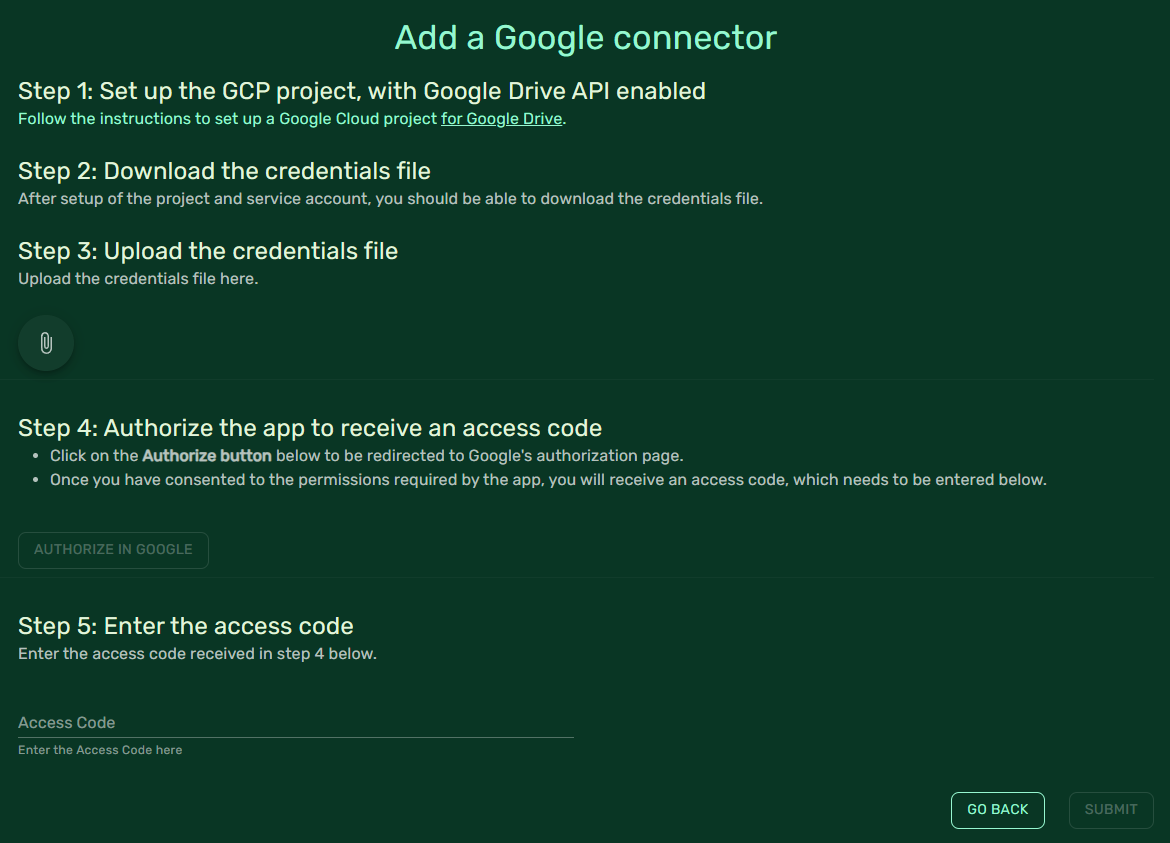Viewport: 1170px width, 843px height.
Task: Click the "Add a Google connector" title
Action: 585,38
